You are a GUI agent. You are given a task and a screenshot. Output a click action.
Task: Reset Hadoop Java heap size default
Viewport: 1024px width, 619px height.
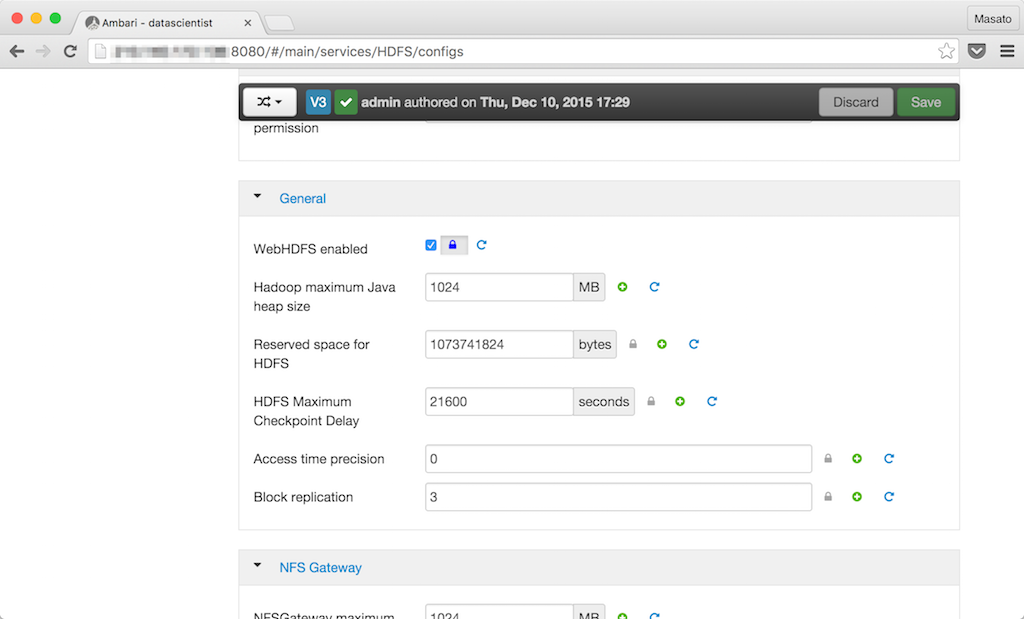click(654, 287)
